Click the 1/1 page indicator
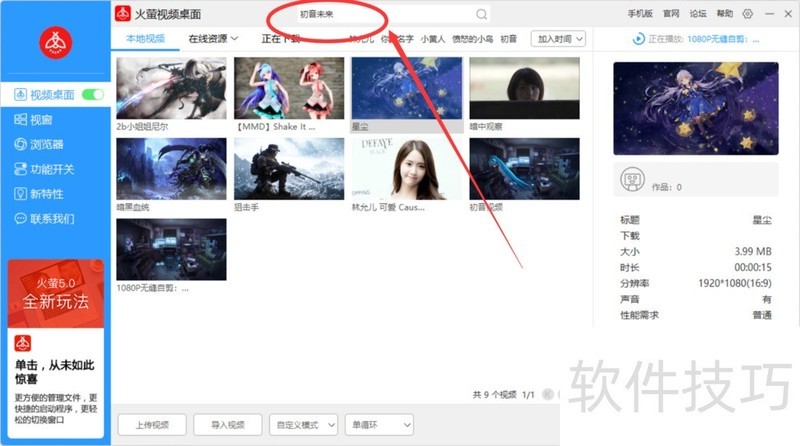The image size is (800, 446). click(528, 394)
